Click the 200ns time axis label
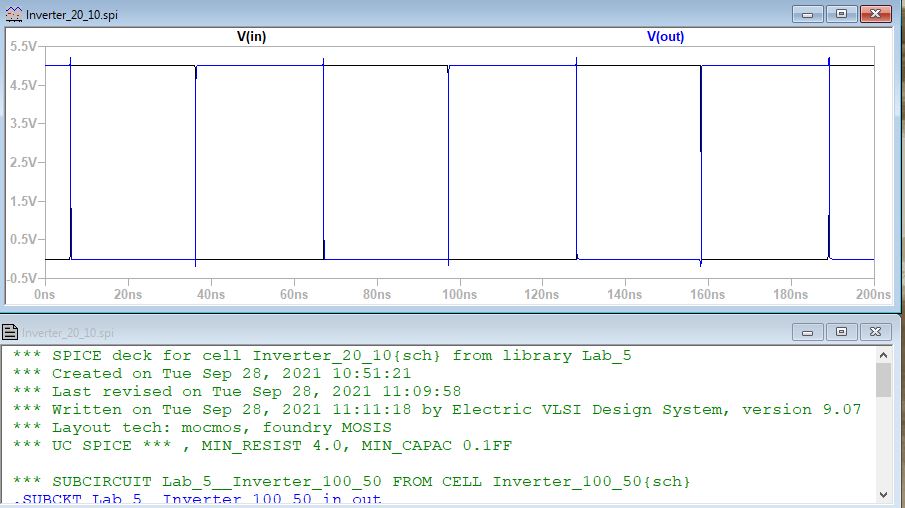 tap(873, 294)
